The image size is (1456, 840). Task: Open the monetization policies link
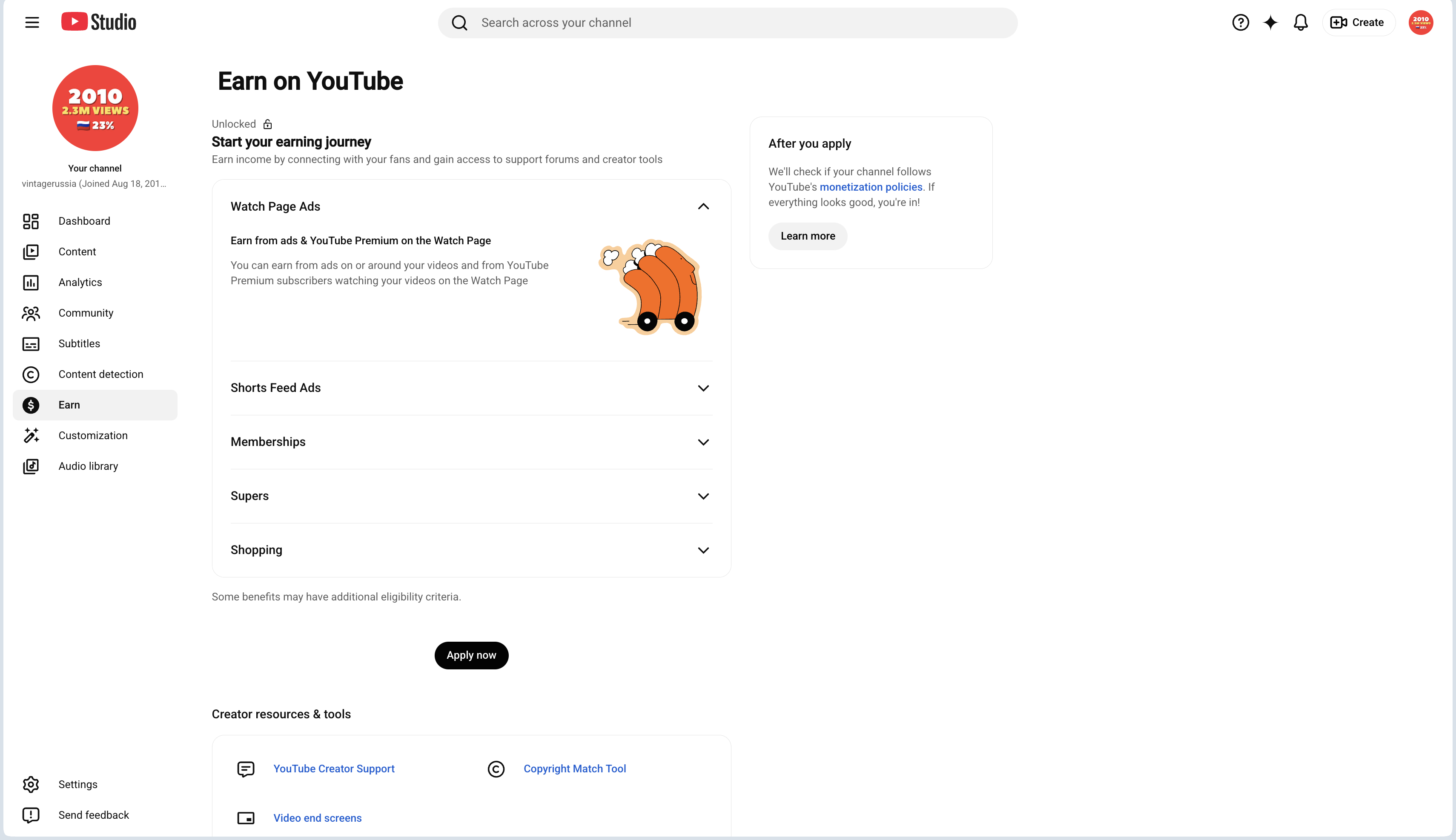[x=871, y=187]
